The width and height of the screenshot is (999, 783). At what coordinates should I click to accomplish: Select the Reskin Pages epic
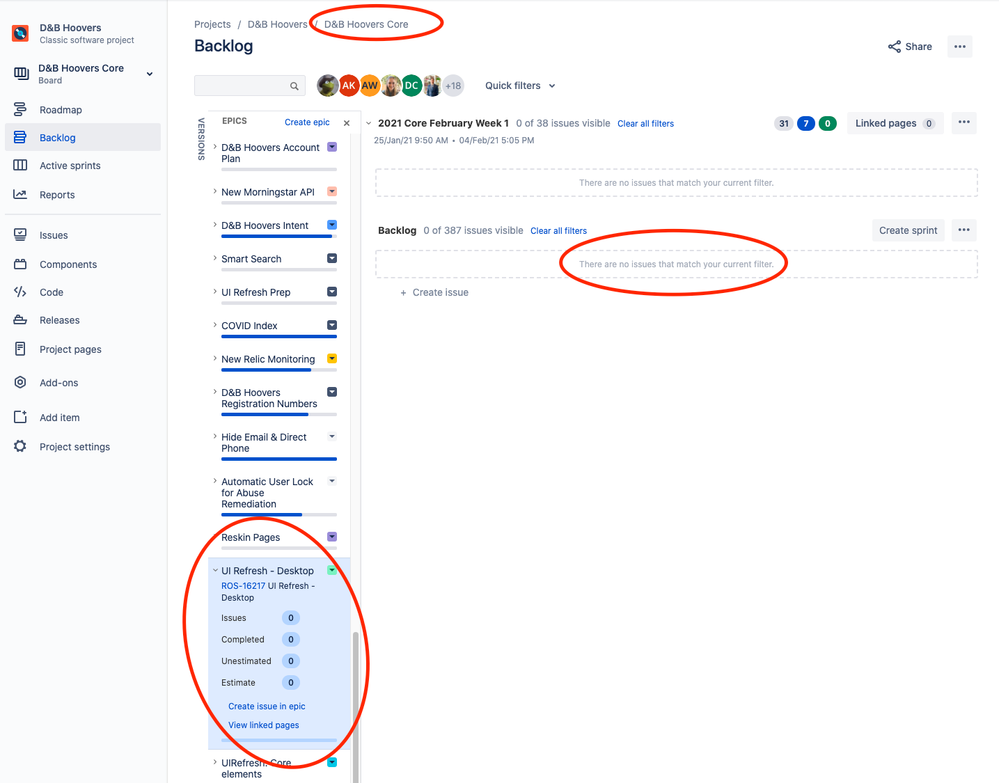point(250,537)
